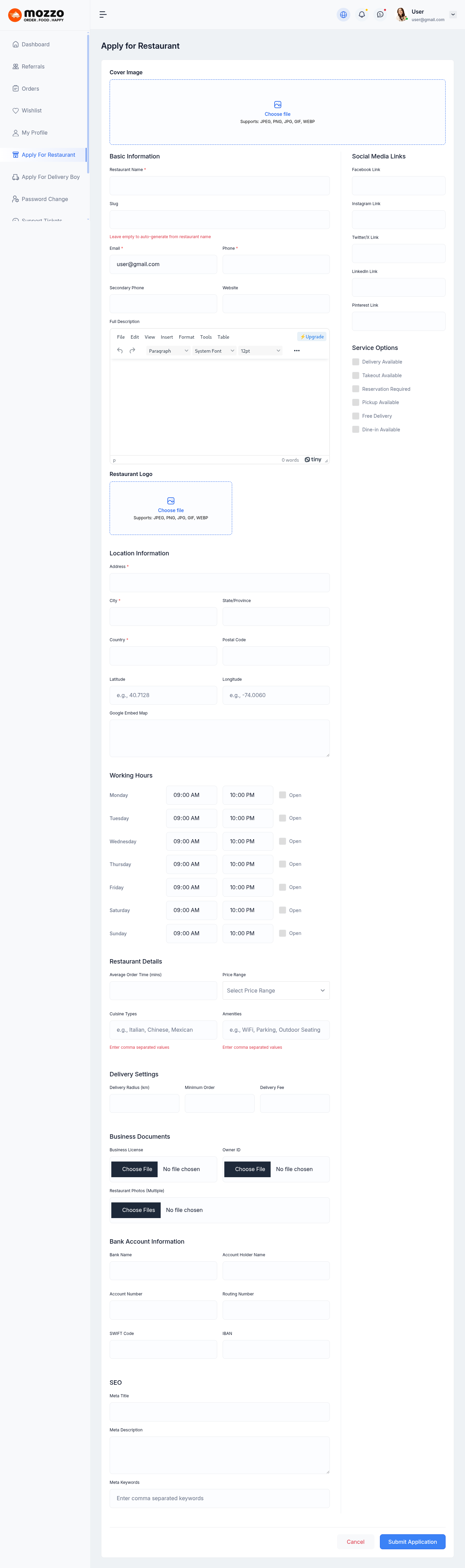Image resolution: width=465 pixels, height=1568 pixels.
Task: Open the chat messages icon
Action: 380,15
